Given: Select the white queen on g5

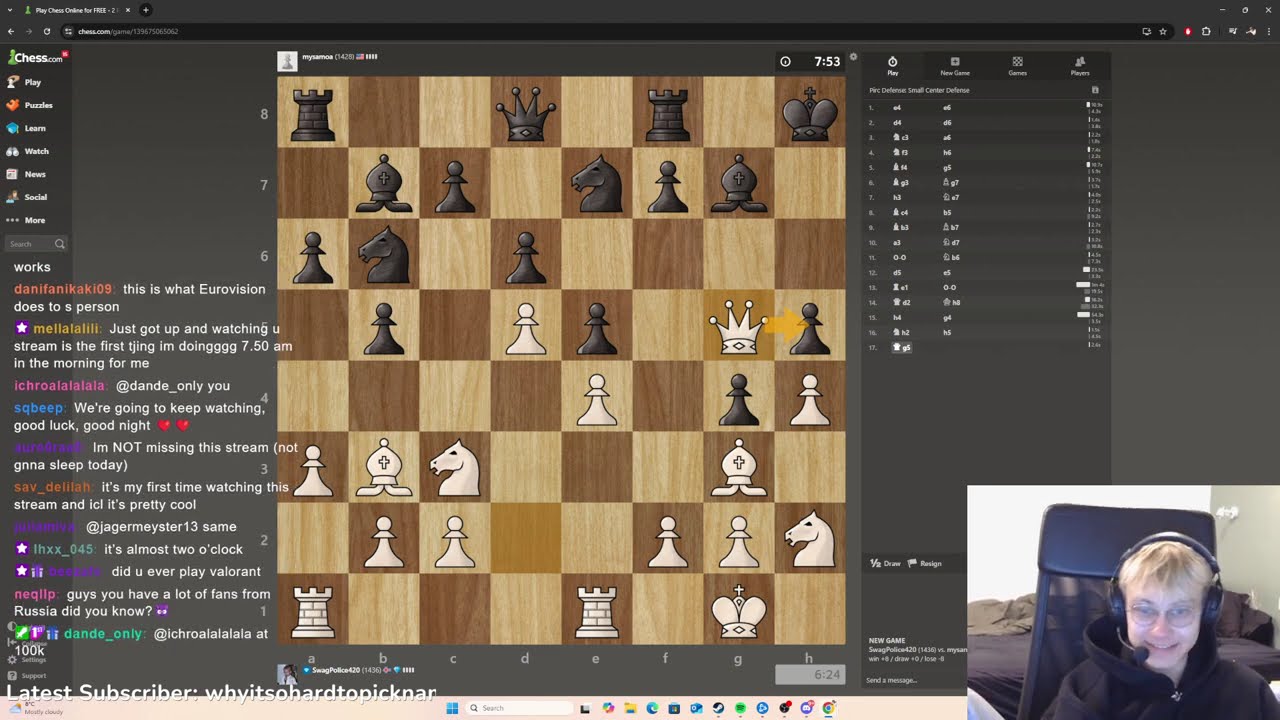Looking at the screenshot, I should click(738, 326).
